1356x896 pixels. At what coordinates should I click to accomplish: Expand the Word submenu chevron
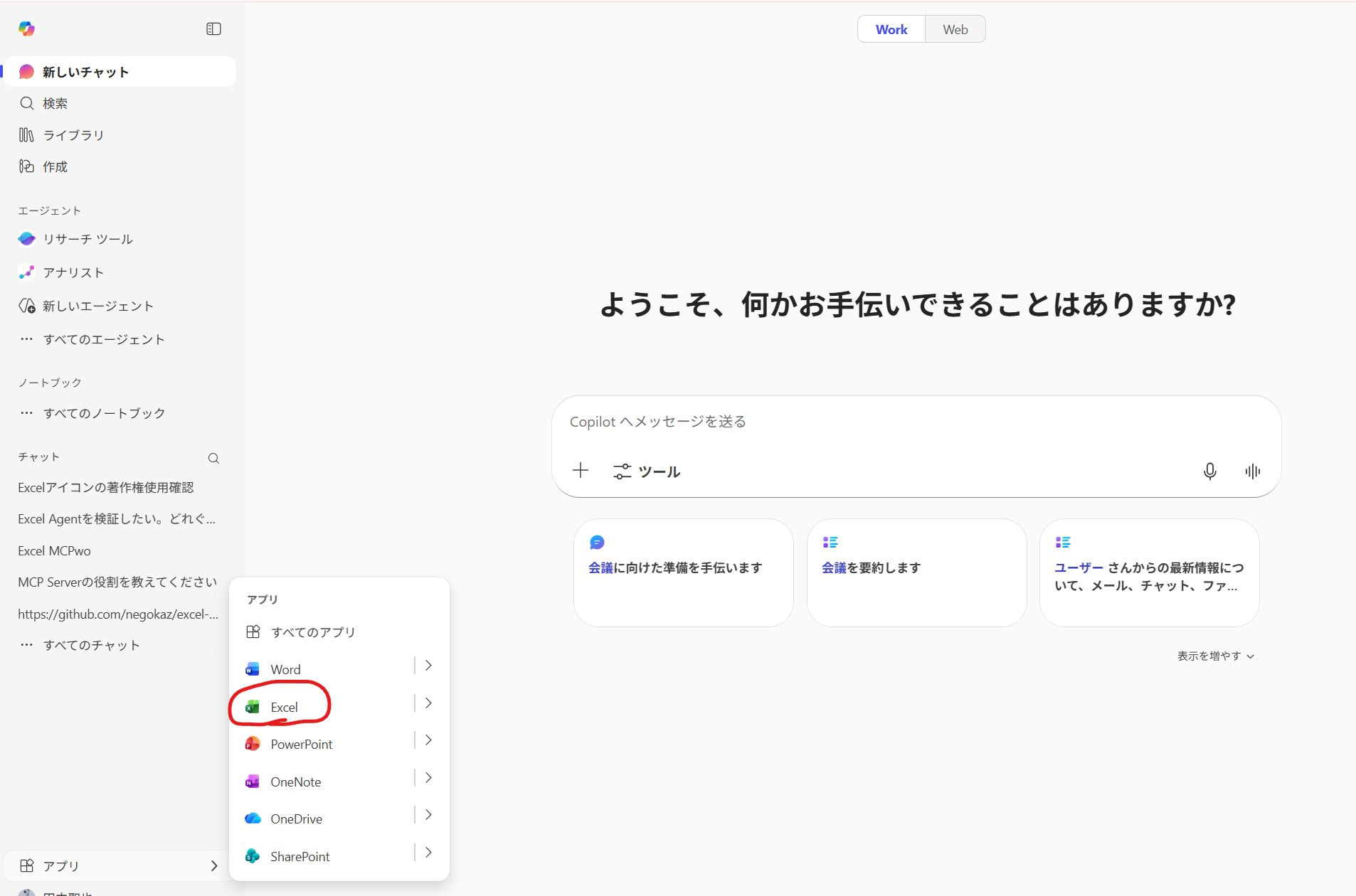tap(427, 665)
